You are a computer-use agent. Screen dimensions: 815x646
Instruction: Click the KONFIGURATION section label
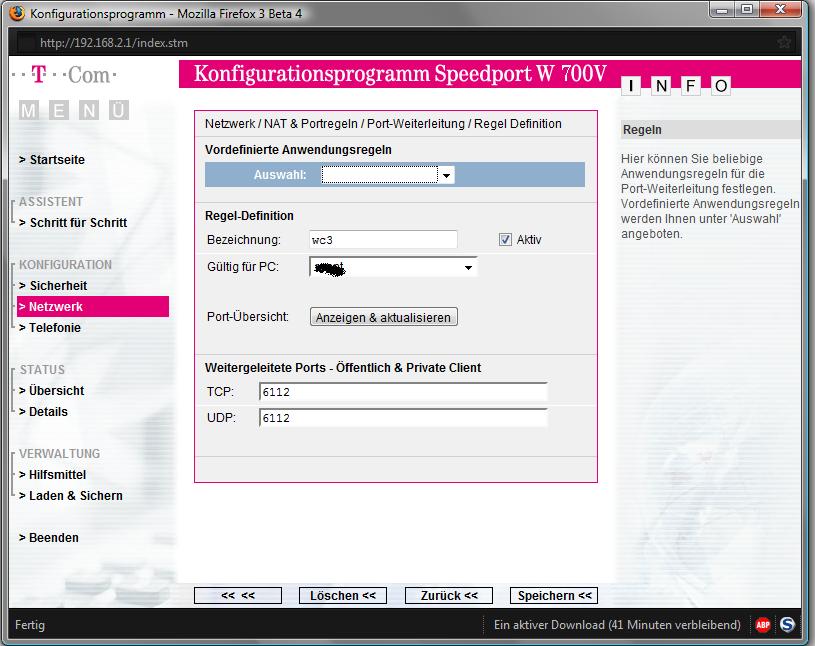point(65,265)
